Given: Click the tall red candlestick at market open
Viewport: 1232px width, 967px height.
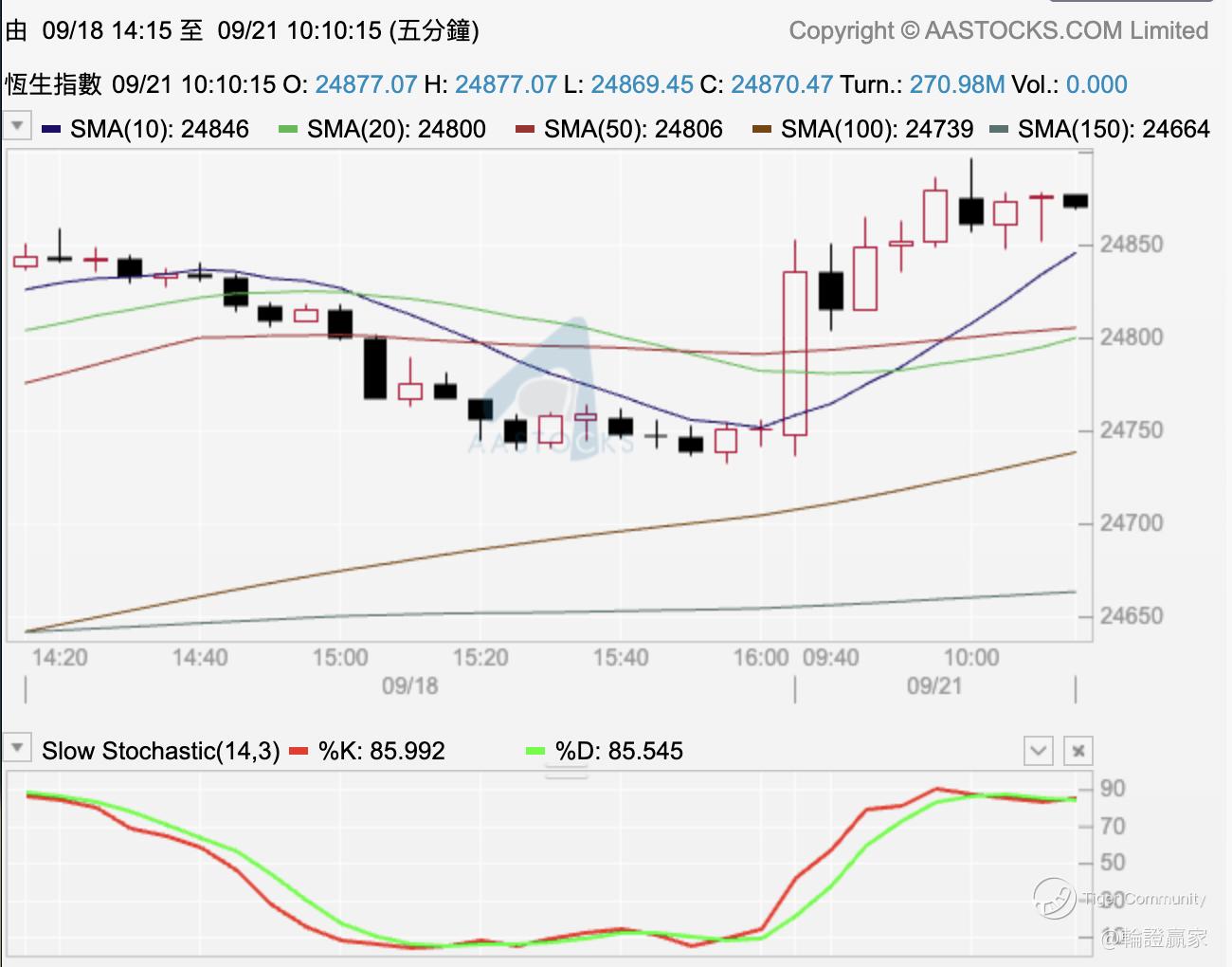Looking at the screenshot, I should point(795,353).
